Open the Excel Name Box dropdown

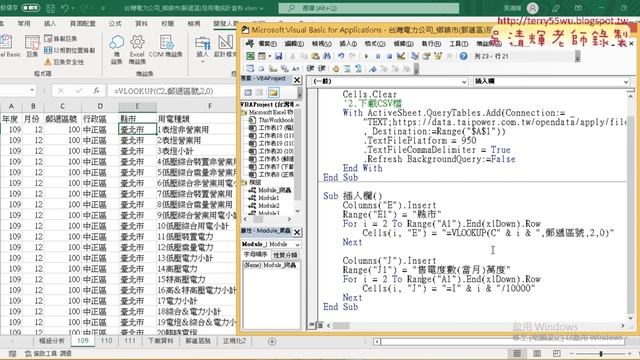point(32,90)
